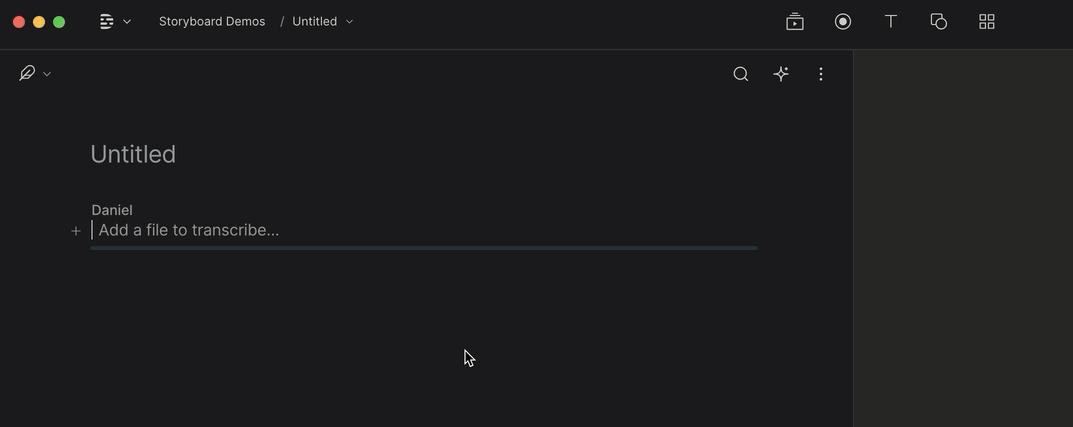
Task: Click the Untitled project name in breadcrumb
Action: point(314,21)
